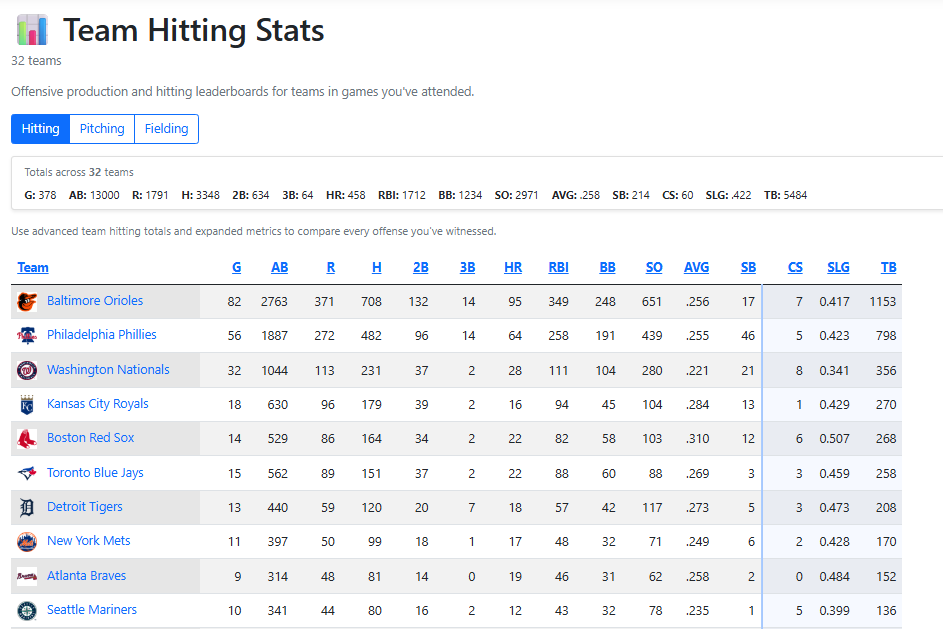
Task: Switch to the Fielding tab
Action: point(167,129)
